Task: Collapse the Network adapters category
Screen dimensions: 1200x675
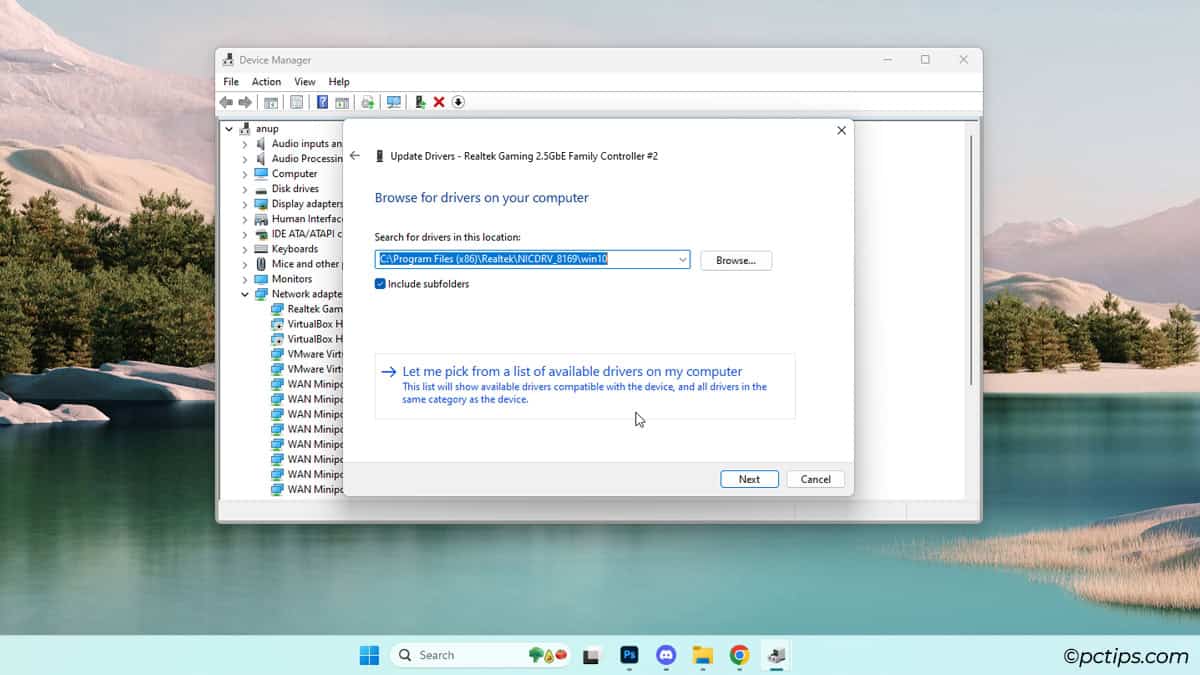Action: 245,294
